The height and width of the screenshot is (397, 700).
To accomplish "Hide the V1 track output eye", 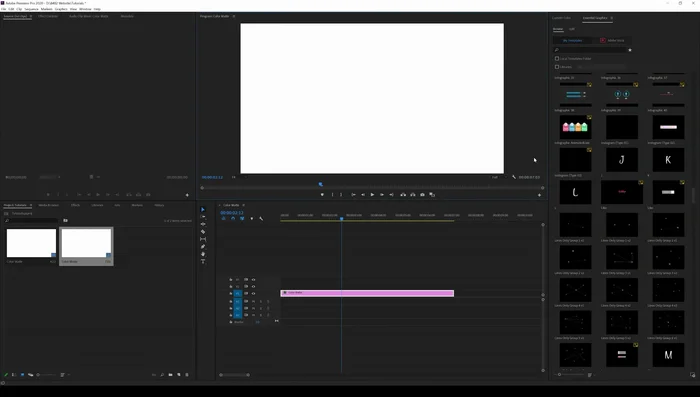I will pyautogui.click(x=253, y=294).
